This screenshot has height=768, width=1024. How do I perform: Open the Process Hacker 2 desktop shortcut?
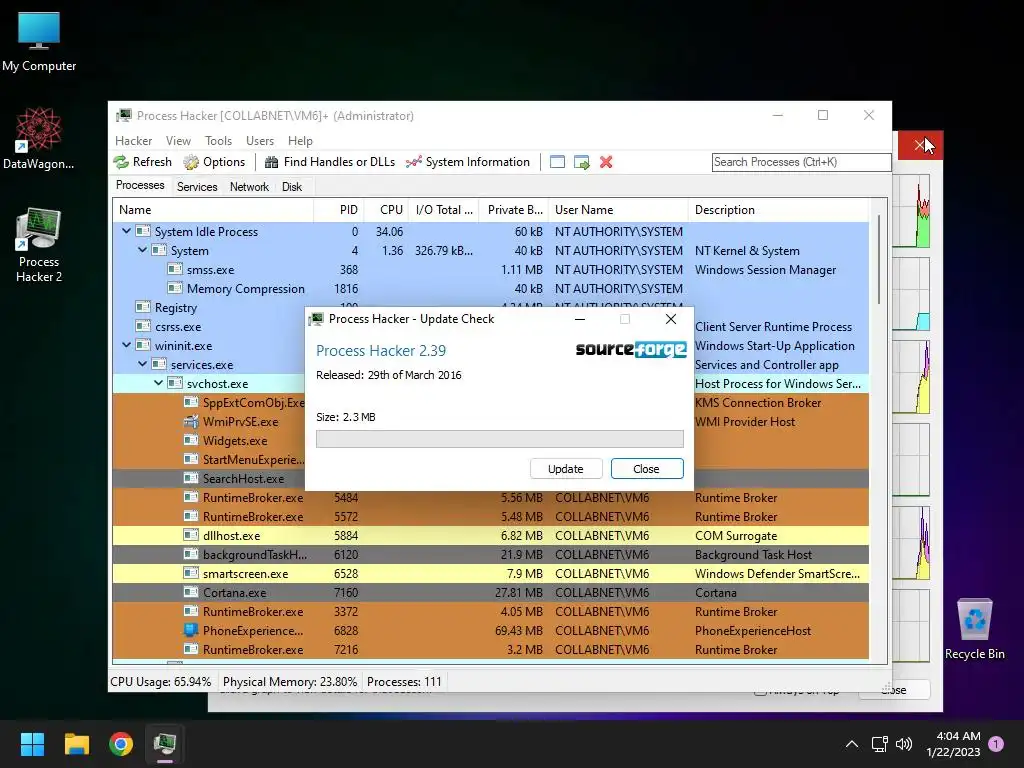point(39,245)
